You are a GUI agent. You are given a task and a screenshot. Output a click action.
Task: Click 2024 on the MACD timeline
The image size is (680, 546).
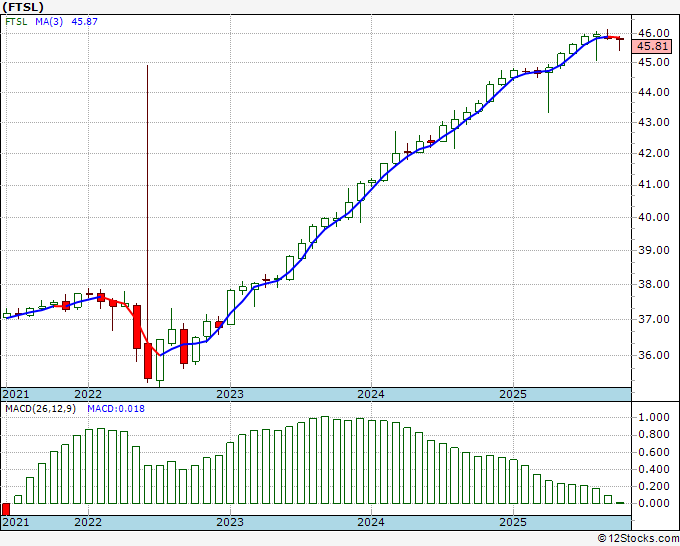[371, 522]
